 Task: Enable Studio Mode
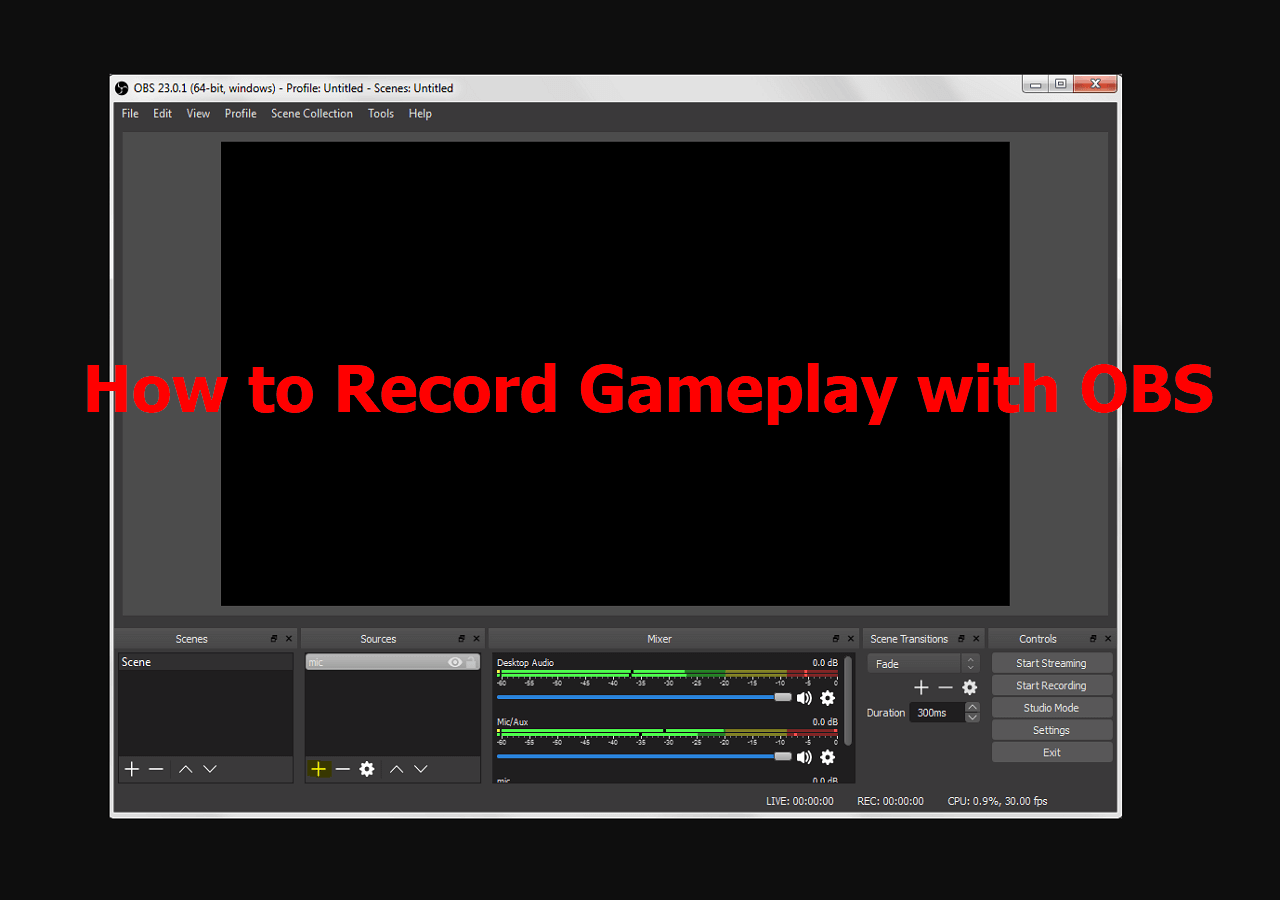point(1051,708)
